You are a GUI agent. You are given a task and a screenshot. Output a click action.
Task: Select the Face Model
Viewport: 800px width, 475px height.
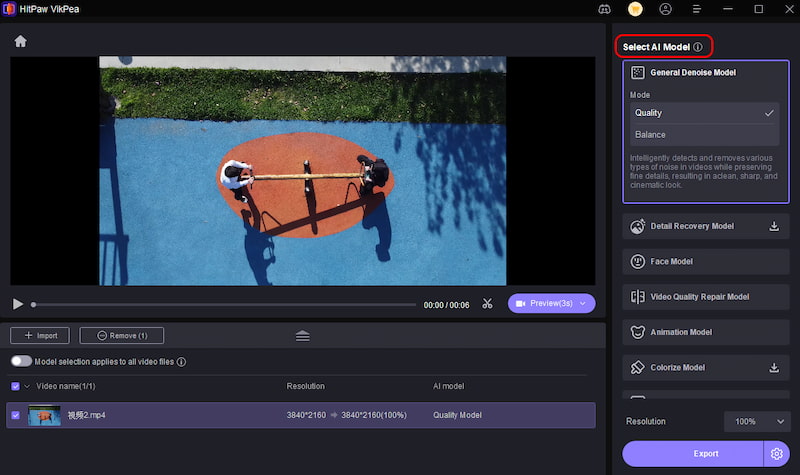click(x=706, y=261)
